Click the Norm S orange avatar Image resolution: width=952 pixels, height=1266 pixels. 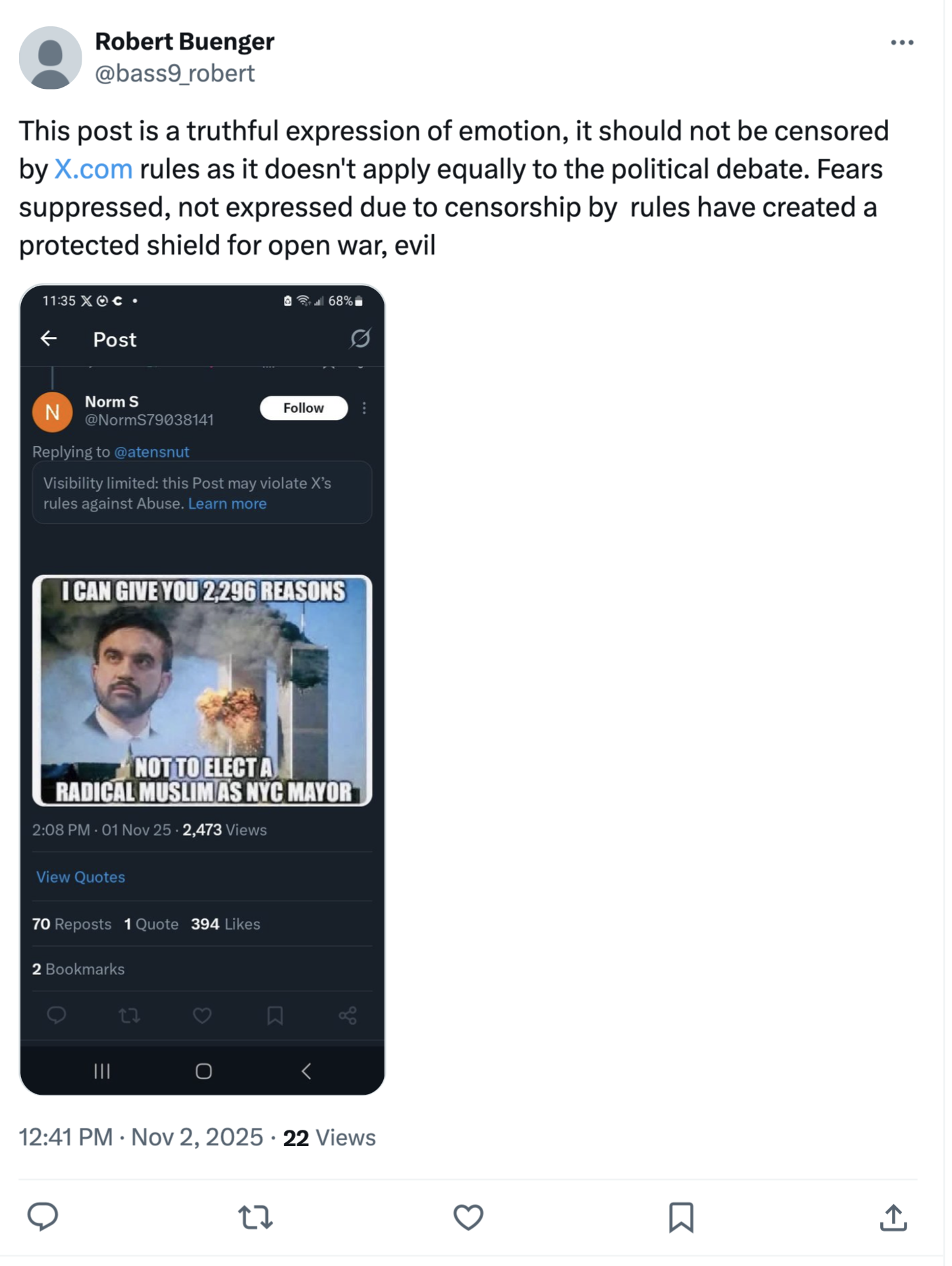53,412
